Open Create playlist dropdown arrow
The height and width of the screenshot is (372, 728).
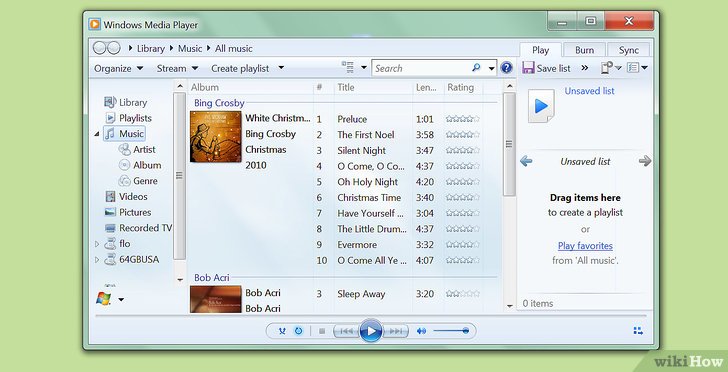pos(281,68)
